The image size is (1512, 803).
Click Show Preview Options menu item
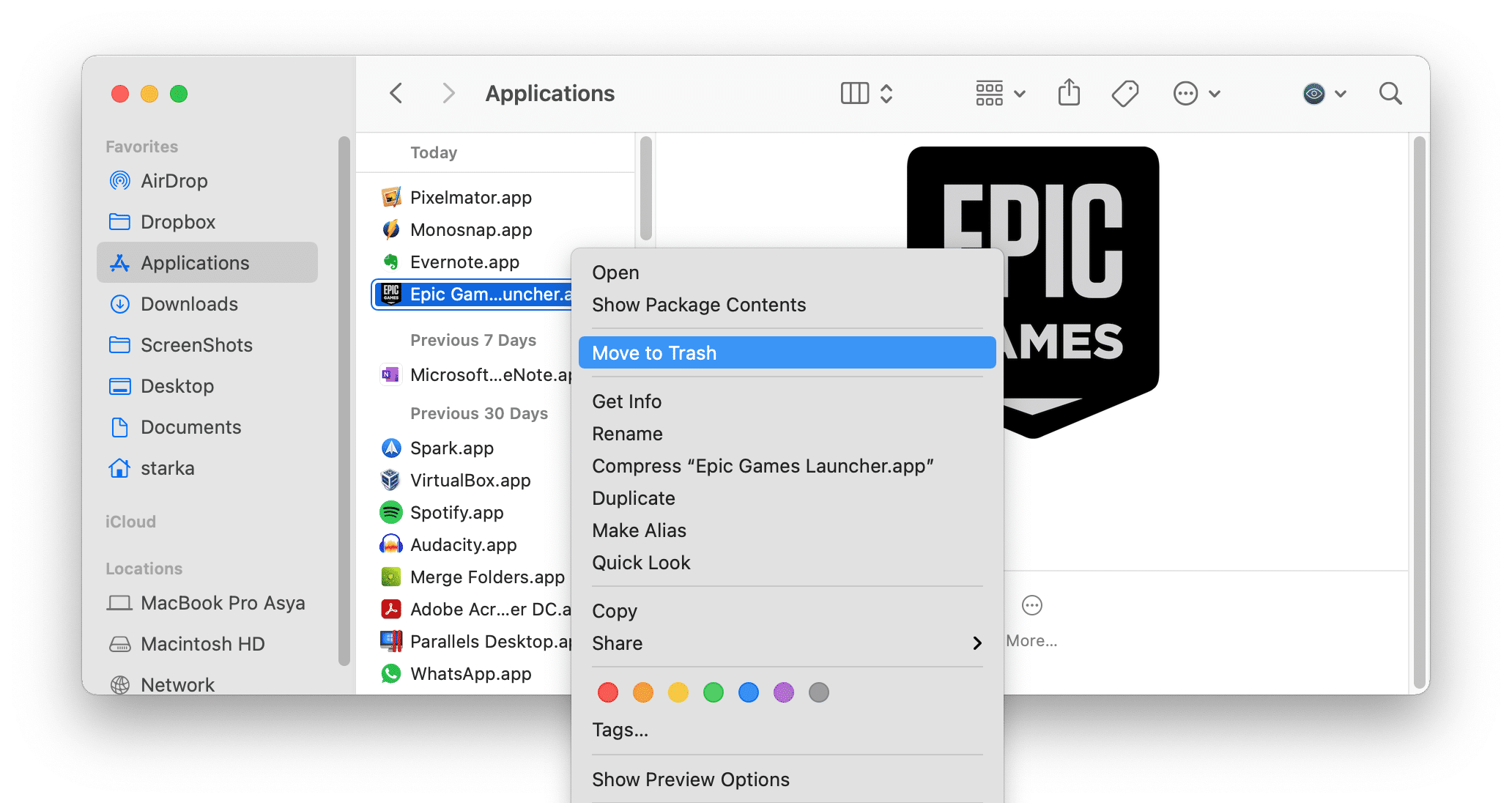[x=691, y=777]
